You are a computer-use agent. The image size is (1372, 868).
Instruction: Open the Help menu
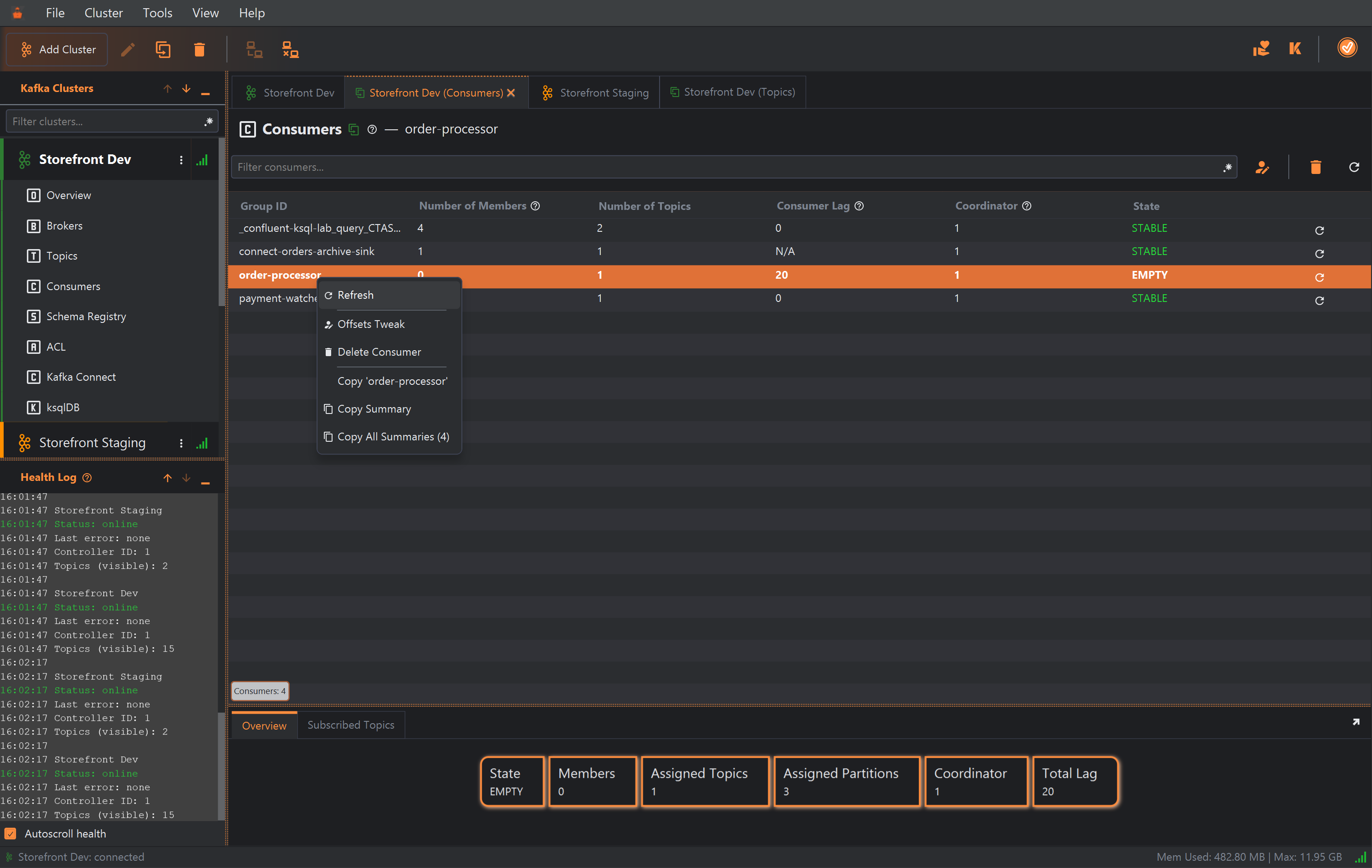pos(251,13)
